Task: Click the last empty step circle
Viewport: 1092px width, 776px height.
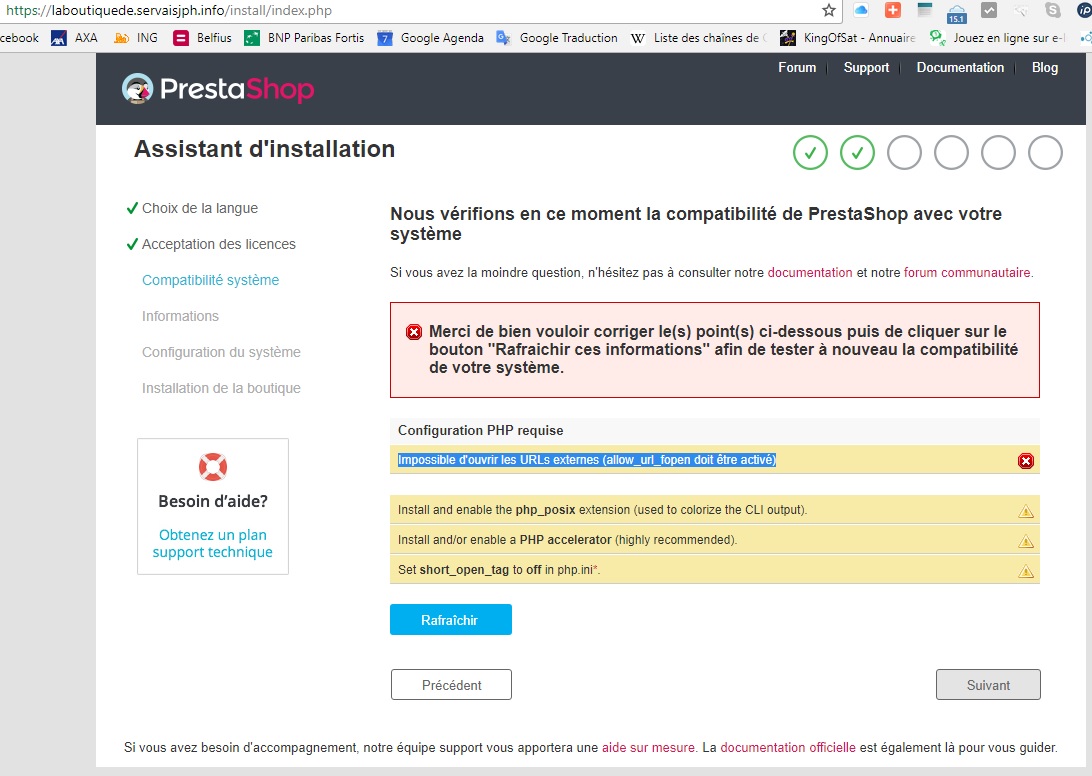Action: click(x=1045, y=153)
